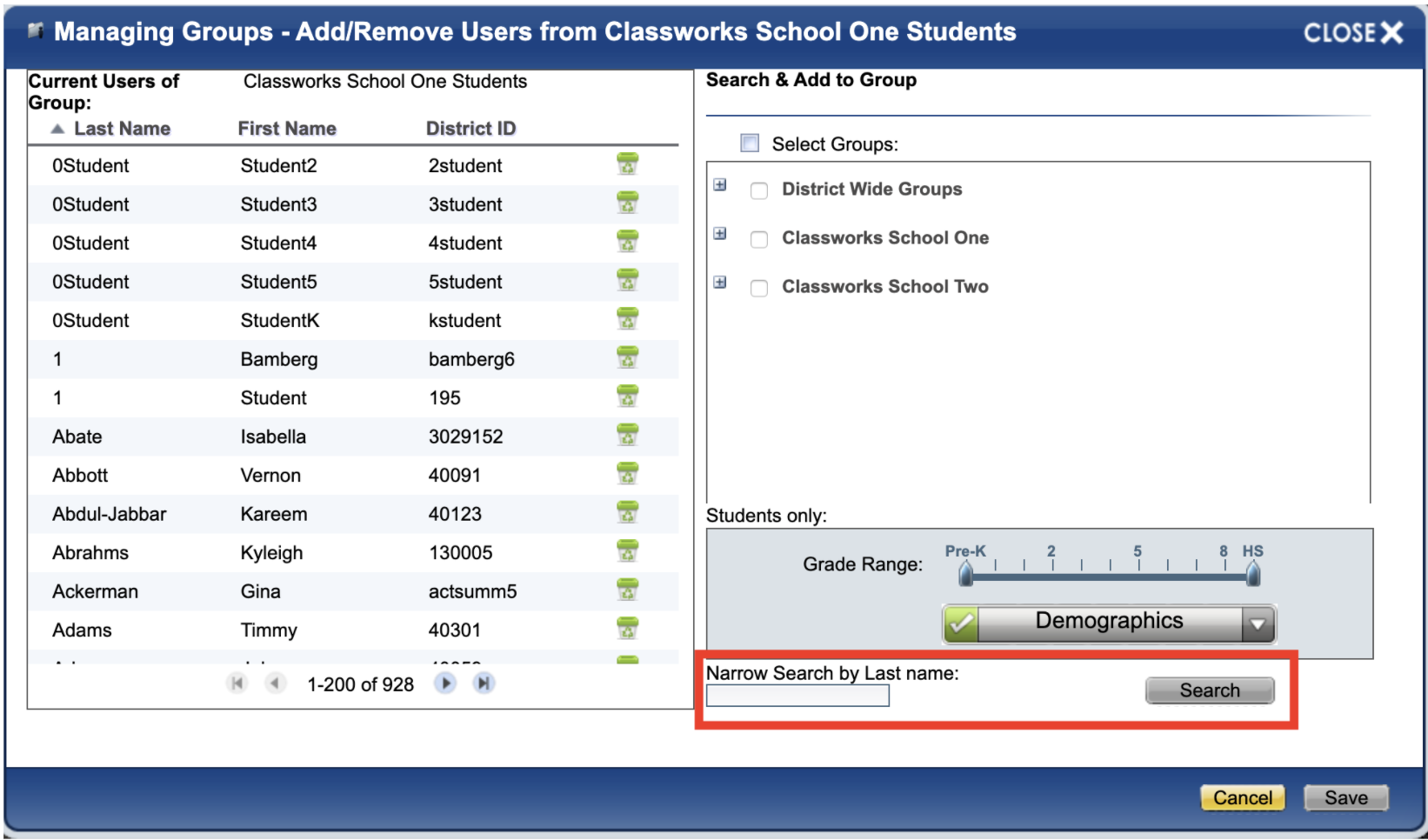Click the district ID 40301
The width and height of the screenshot is (1428, 840).
click(x=455, y=630)
